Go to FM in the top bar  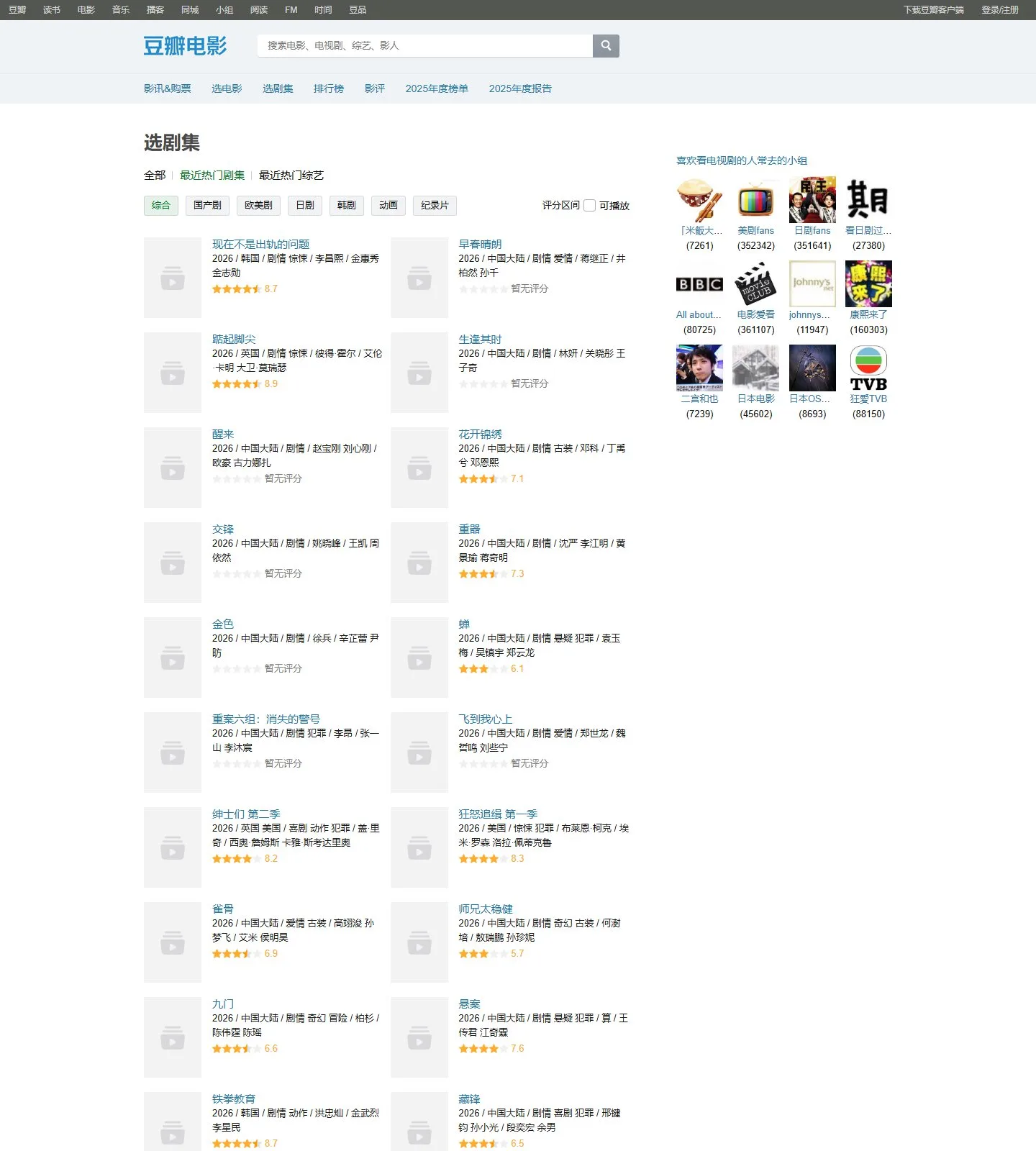291,10
